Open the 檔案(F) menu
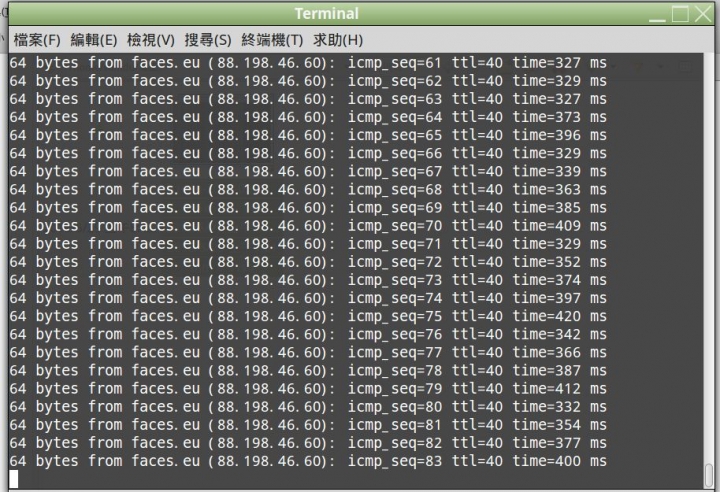This screenshot has width=720, height=492. click(x=37, y=40)
